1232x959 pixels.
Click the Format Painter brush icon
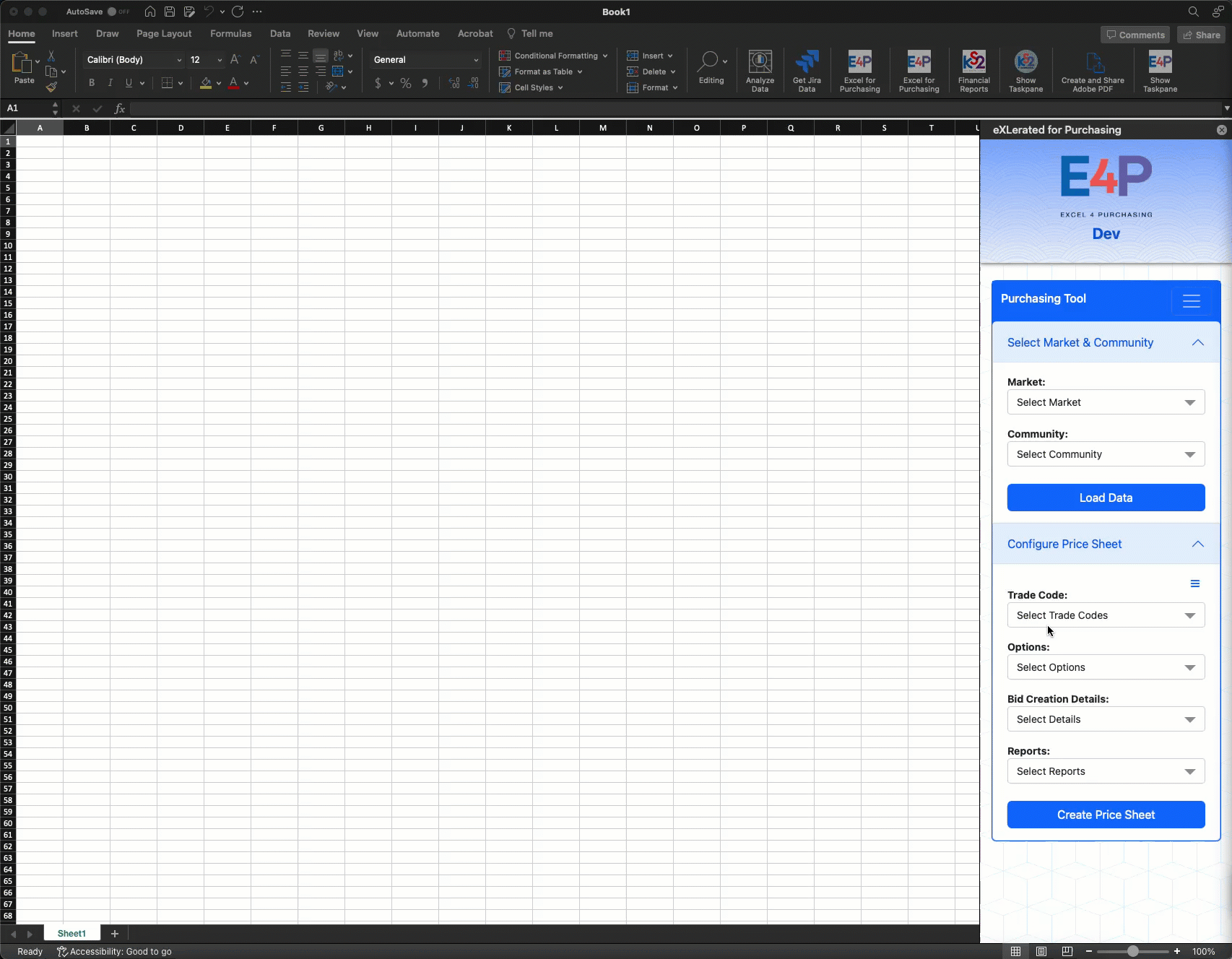(51, 87)
